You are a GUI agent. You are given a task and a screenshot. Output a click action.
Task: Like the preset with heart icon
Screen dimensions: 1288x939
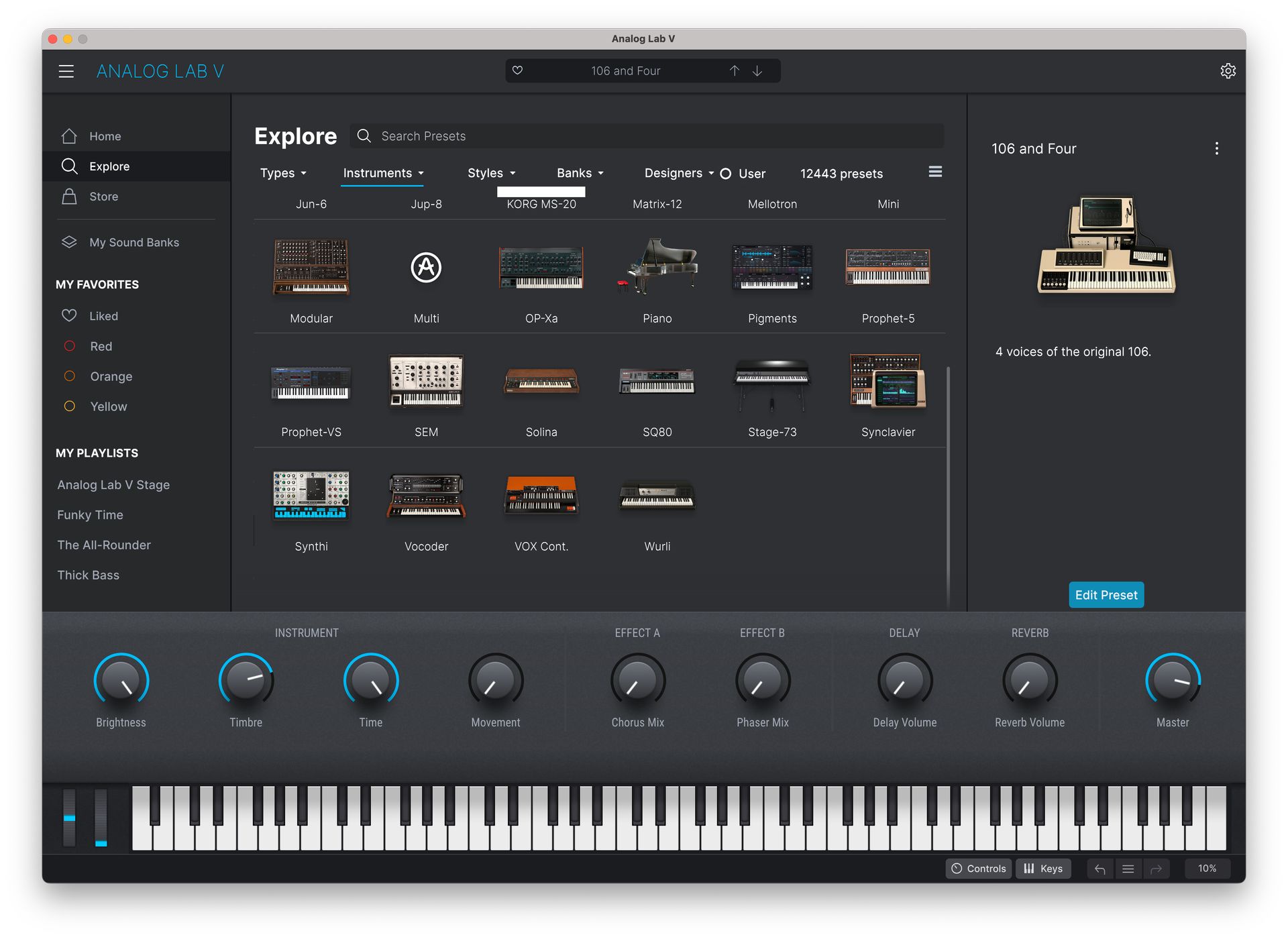coord(517,70)
